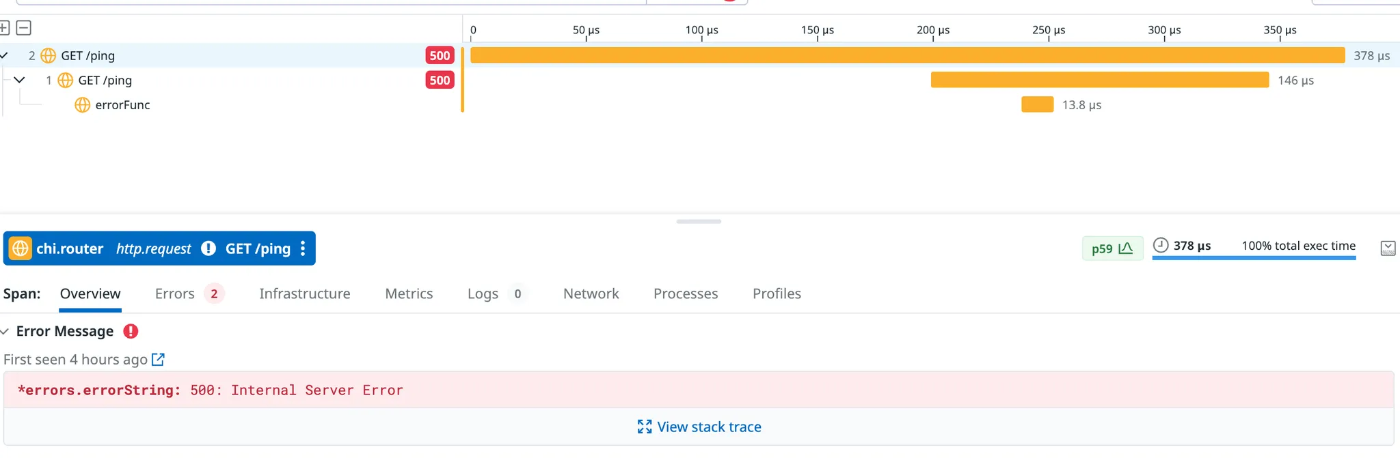Collapse all spans with minus icon
Viewport: 1400px width, 458px height.
pos(23,28)
